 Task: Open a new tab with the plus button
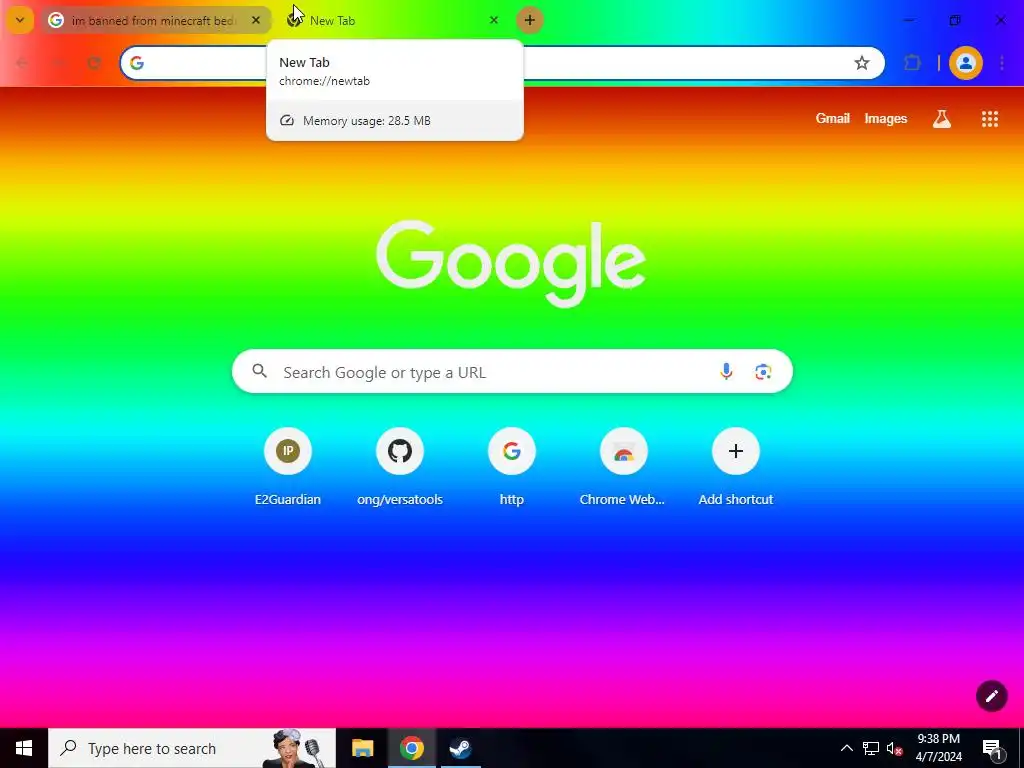530,20
